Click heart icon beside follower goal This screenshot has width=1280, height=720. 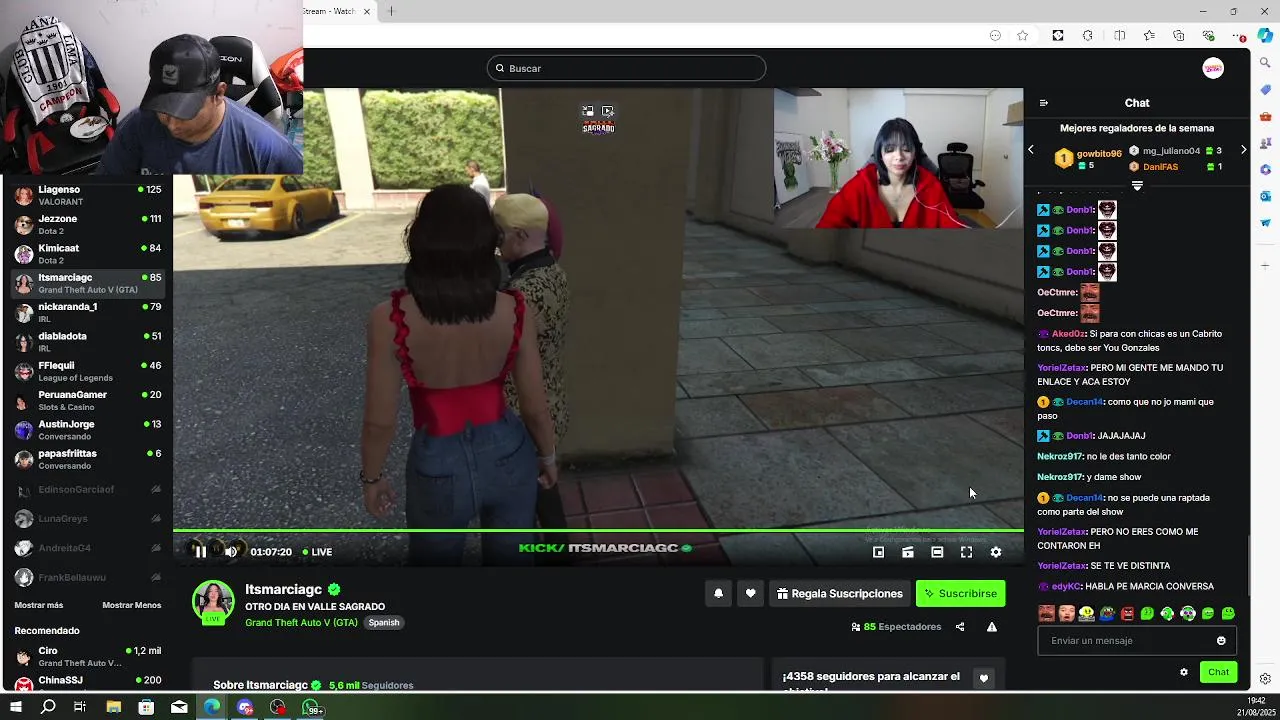984,678
